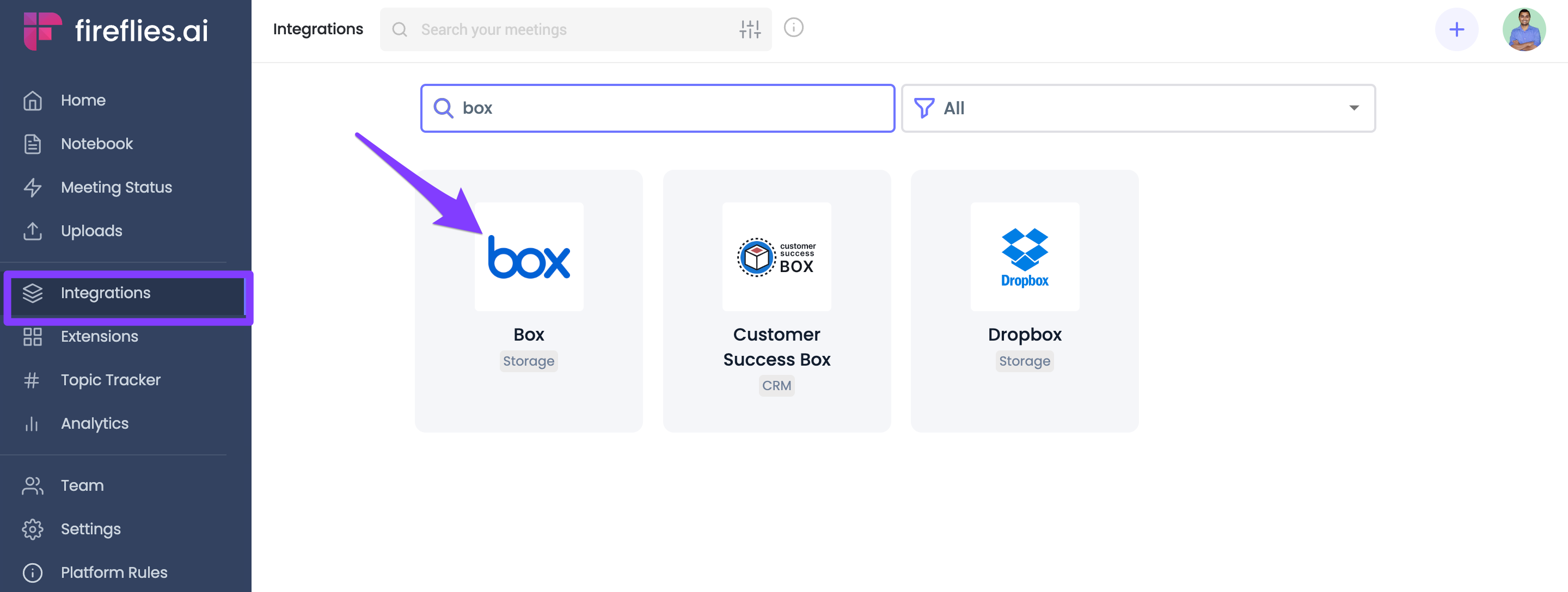
Task: Click the magnifier icon in integrations search
Action: pyautogui.click(x=443, y=108)
